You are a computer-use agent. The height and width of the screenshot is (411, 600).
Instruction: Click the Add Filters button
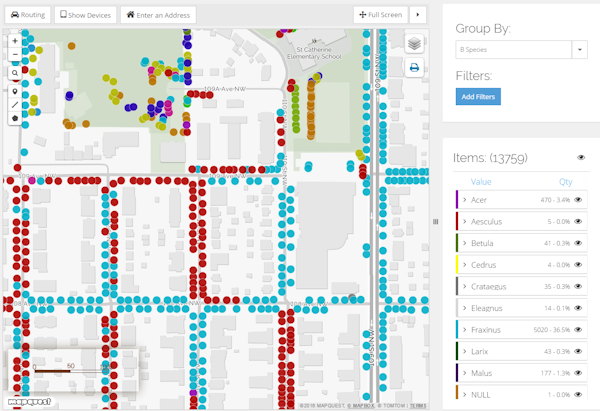(x=478, y=97)
